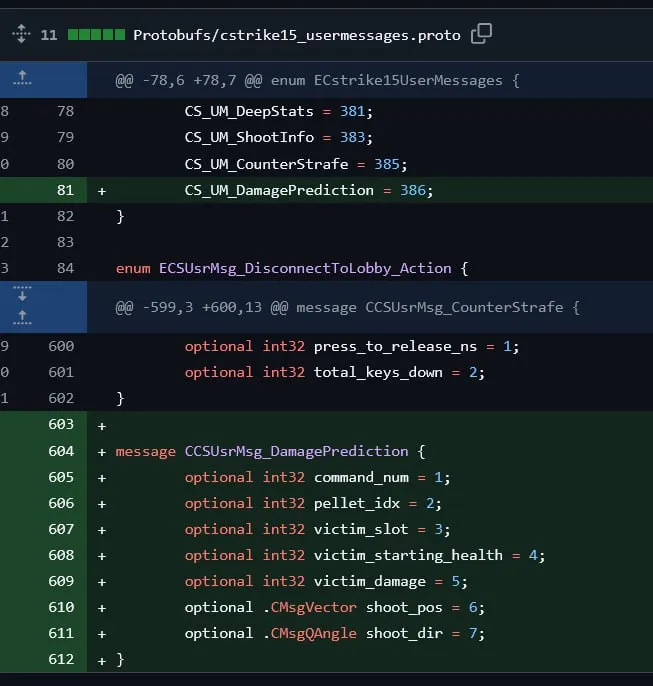The image size is (653, 686).
Task: Select new line number 603
Action: coord(61,424)
